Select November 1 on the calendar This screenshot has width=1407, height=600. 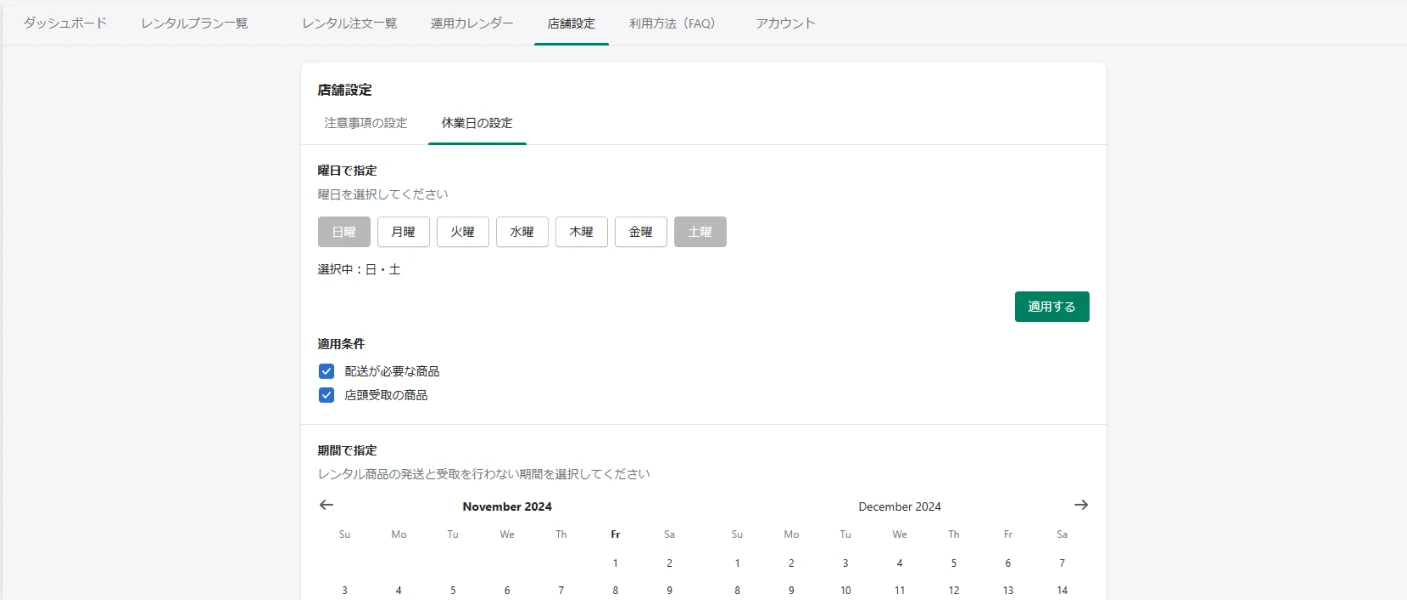615,562
